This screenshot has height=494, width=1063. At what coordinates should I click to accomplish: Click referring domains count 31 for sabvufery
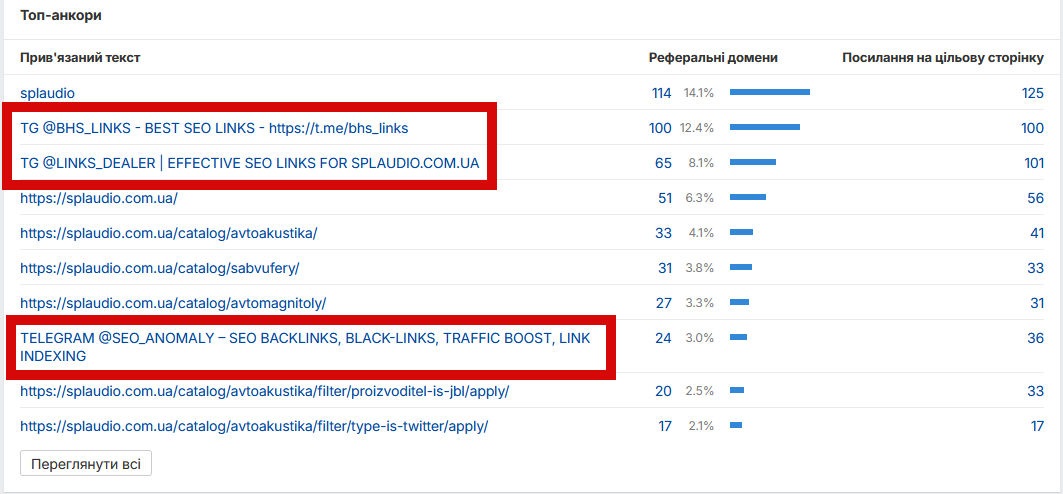(x=665, y=268)
